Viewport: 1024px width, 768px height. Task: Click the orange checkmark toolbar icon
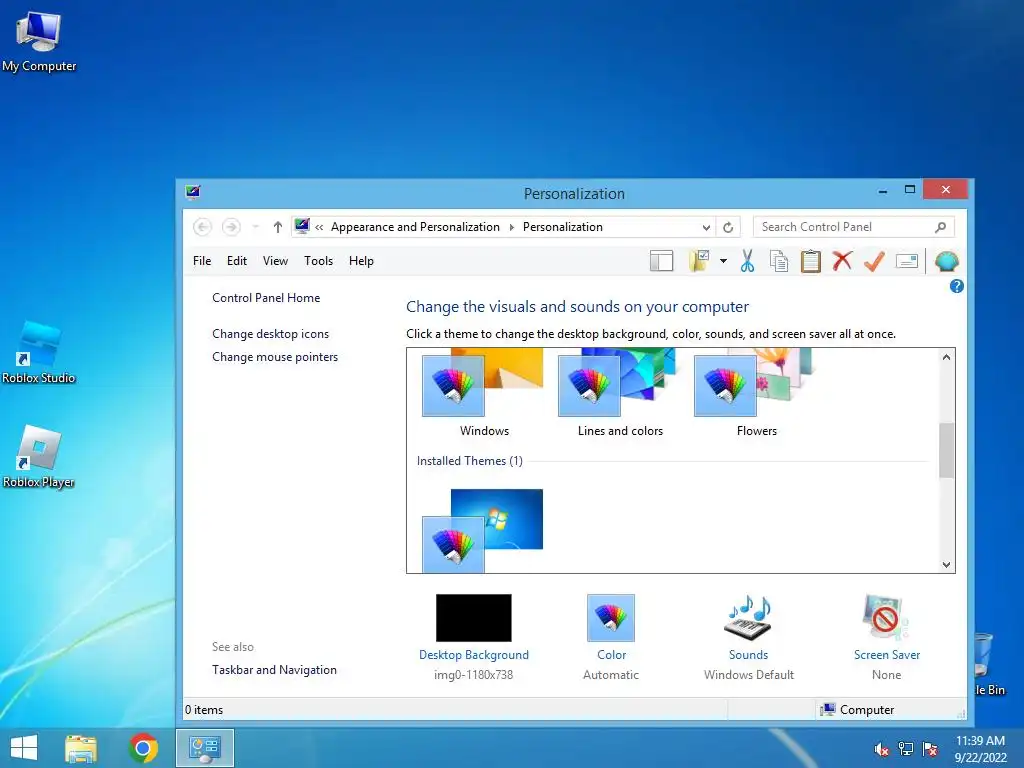(x=874, y=261)
